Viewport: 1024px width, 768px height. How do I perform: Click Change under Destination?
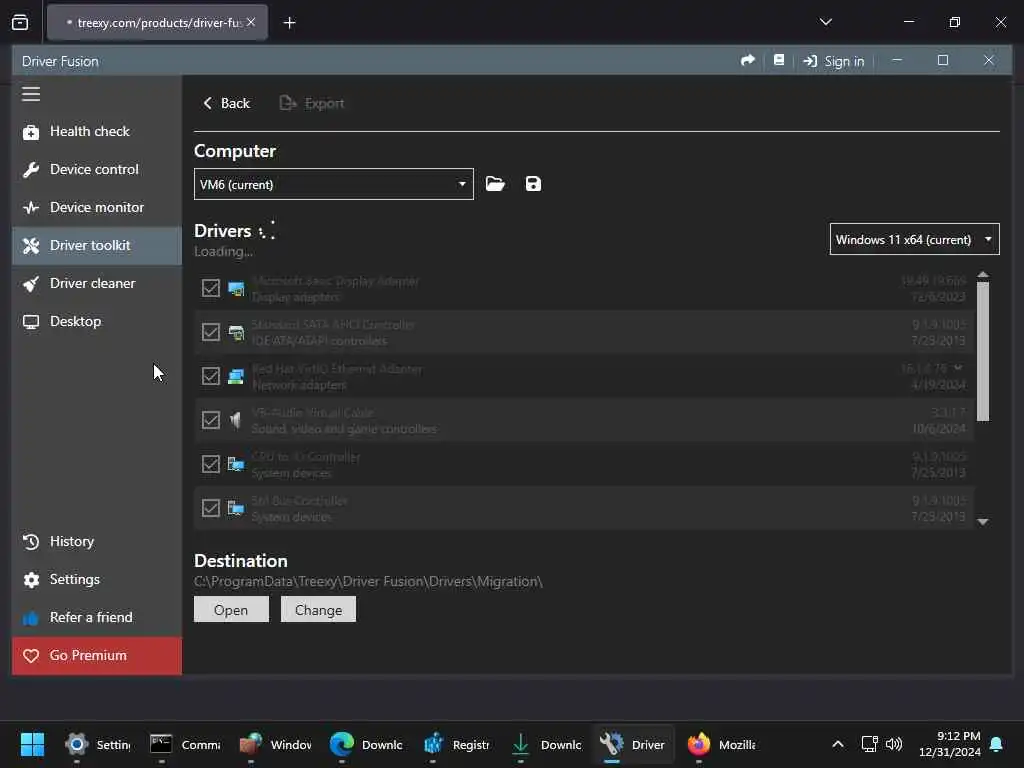[x=318, y=609]
